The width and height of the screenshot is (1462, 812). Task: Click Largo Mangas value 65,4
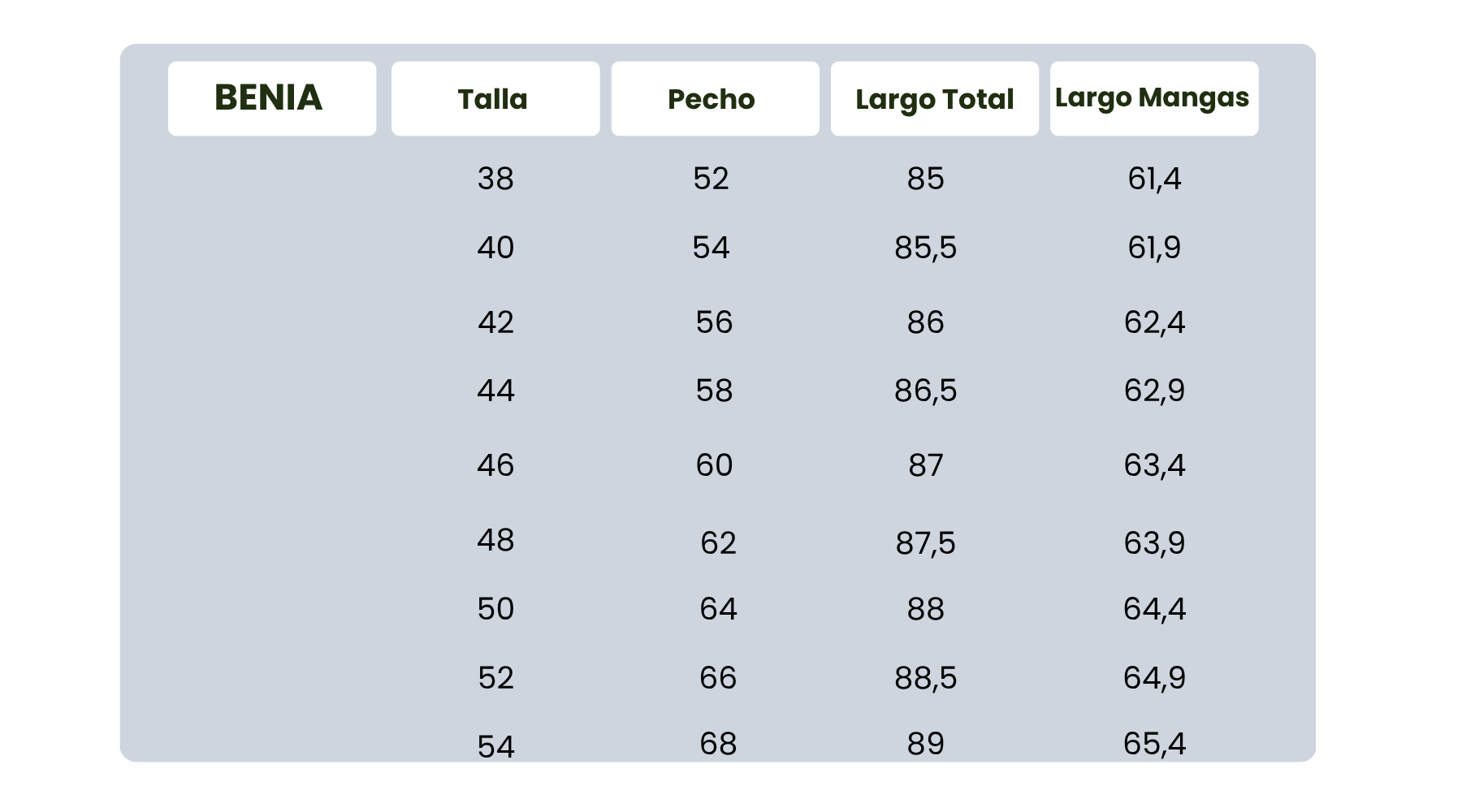coord(1154,744)
